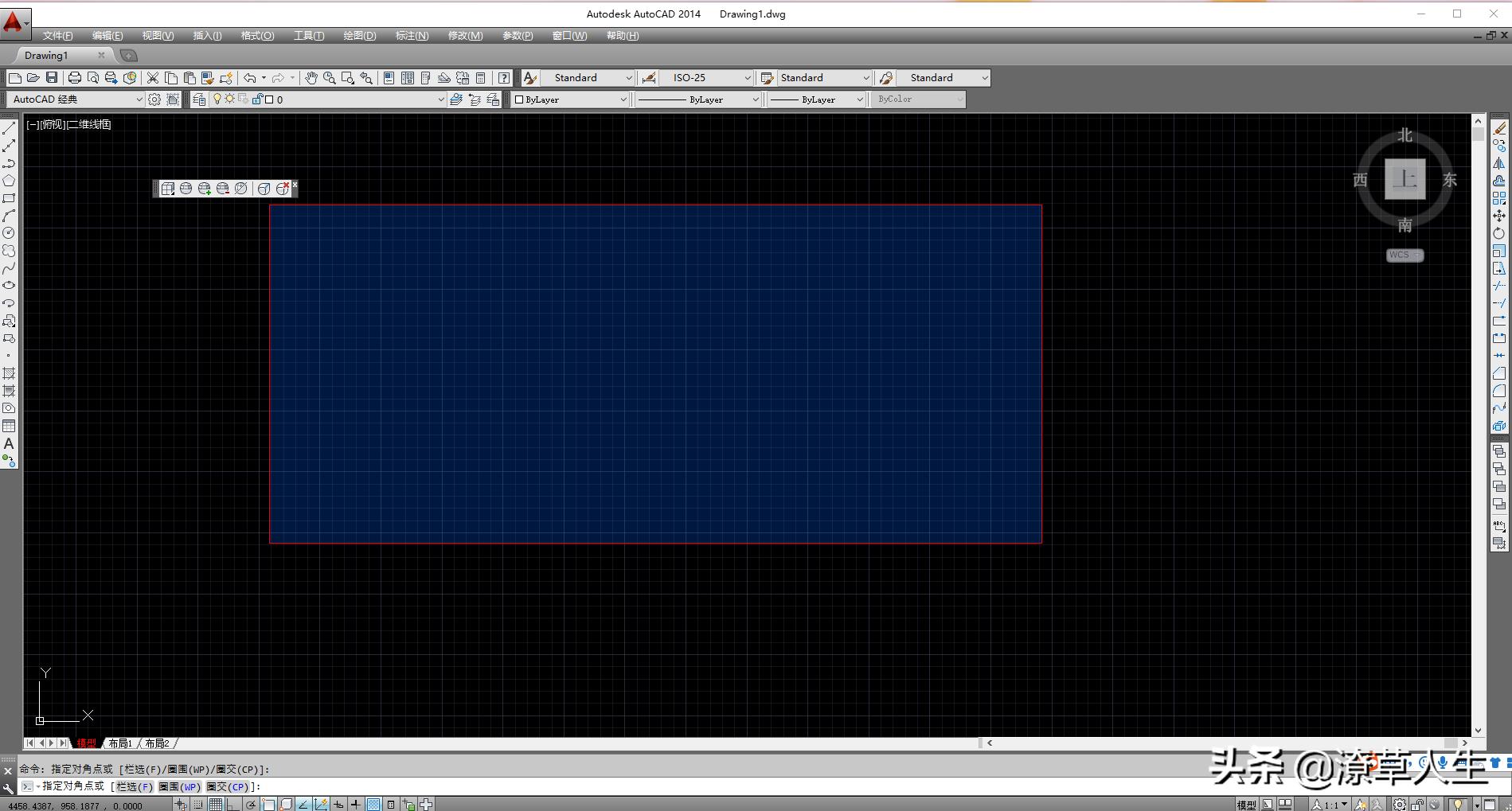Image resolution: width=1512 pixels, height=811 pixels.
Task: Expand the AutoCAD 经典 workspace dropdown
Action: pyautogui.click(x=139, y=99)
